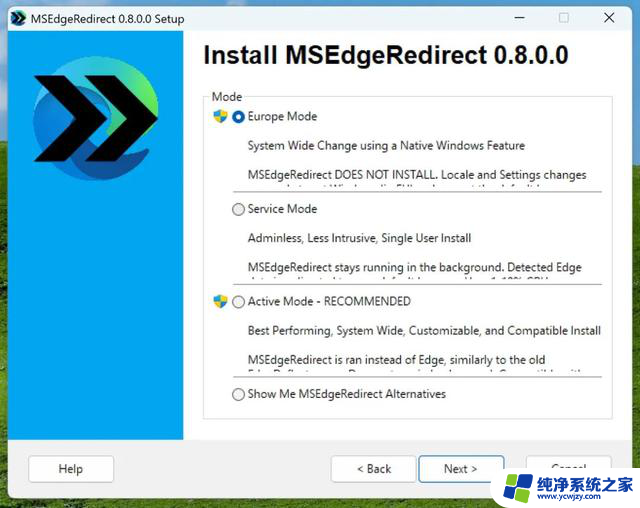Click the 'Mode' group label
The image size is (640, 508).
pos(227,97)
